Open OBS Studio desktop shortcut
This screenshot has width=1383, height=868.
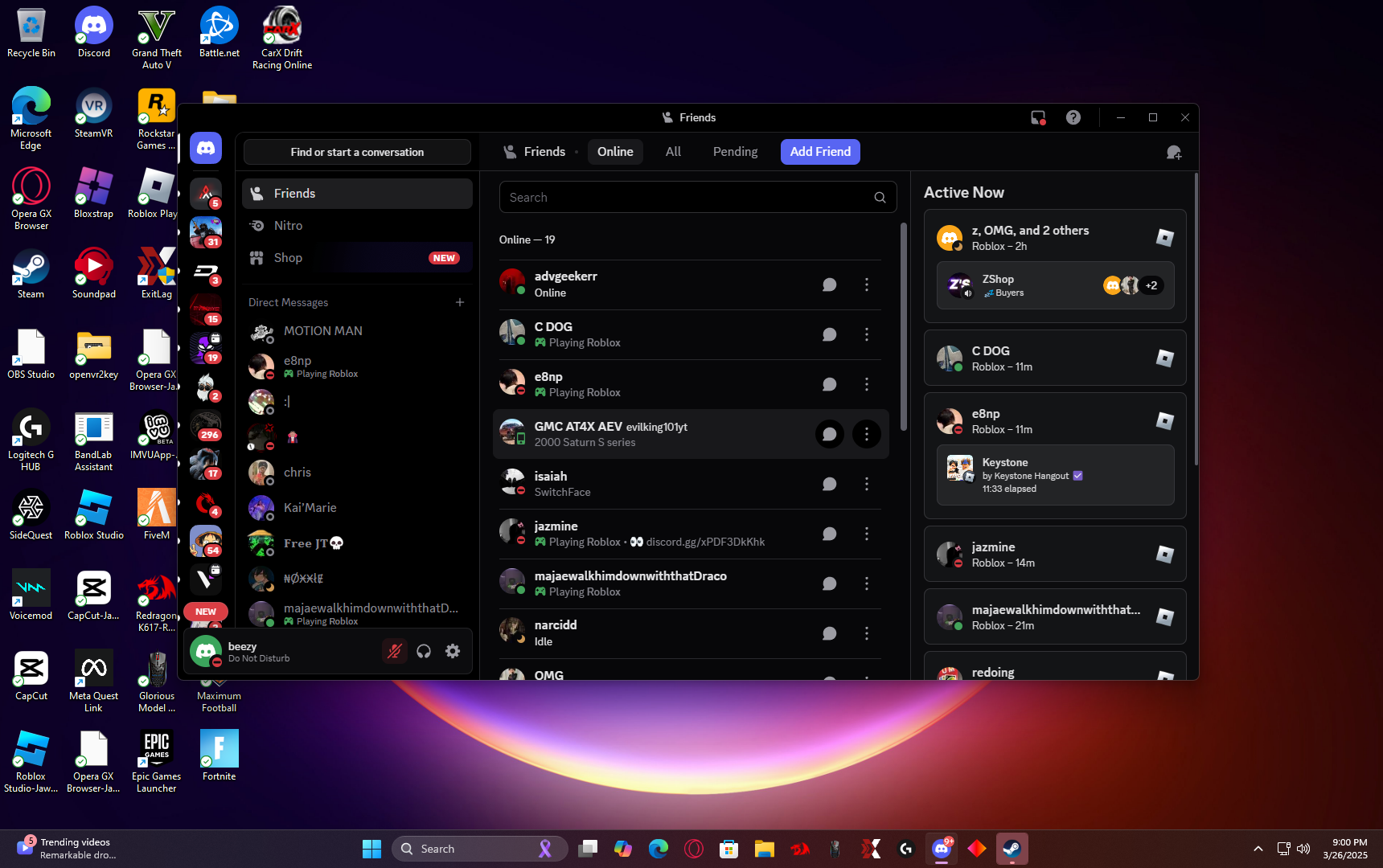point(31,354)
